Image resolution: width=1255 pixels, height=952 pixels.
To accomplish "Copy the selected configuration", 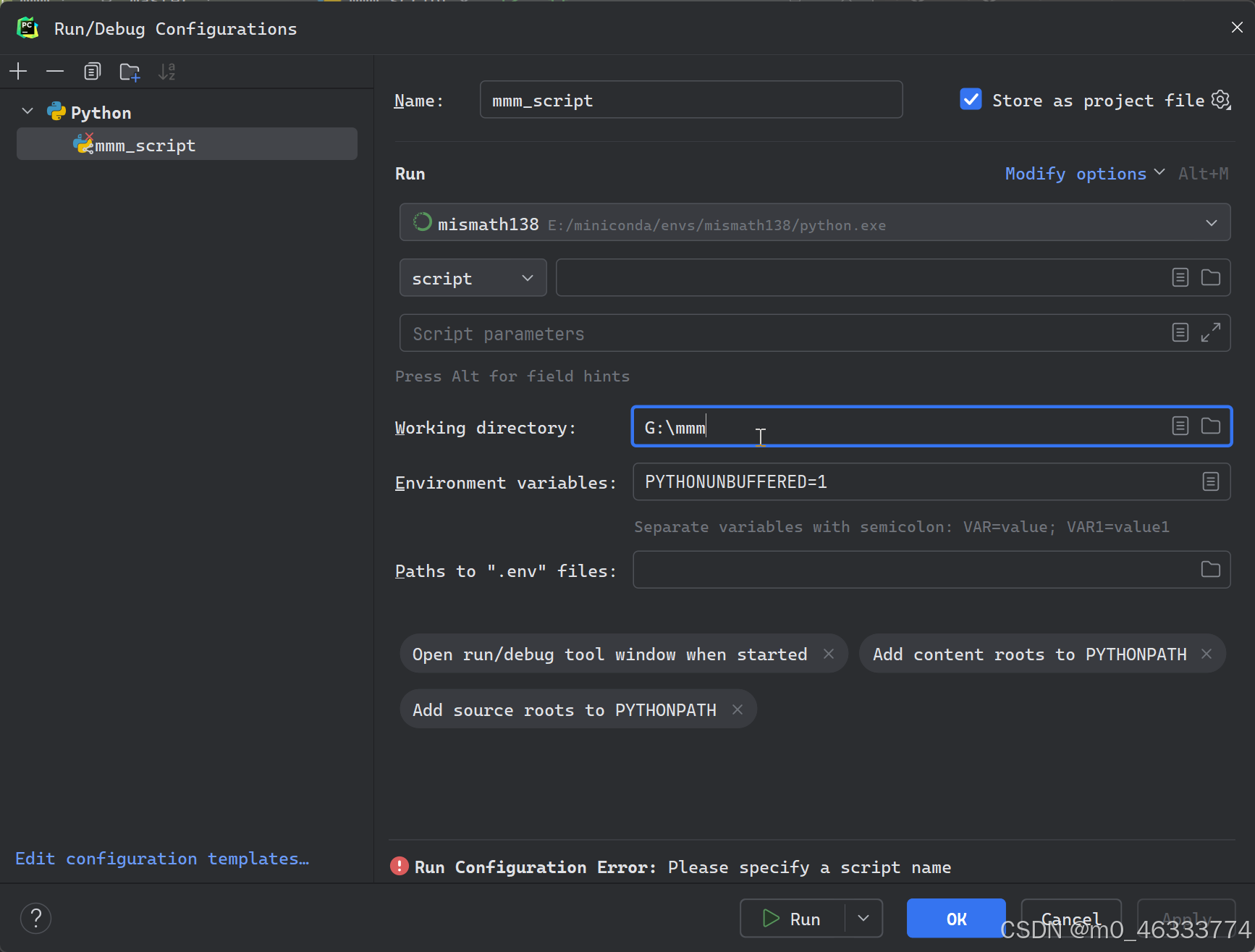I will [x=92, y=71].
